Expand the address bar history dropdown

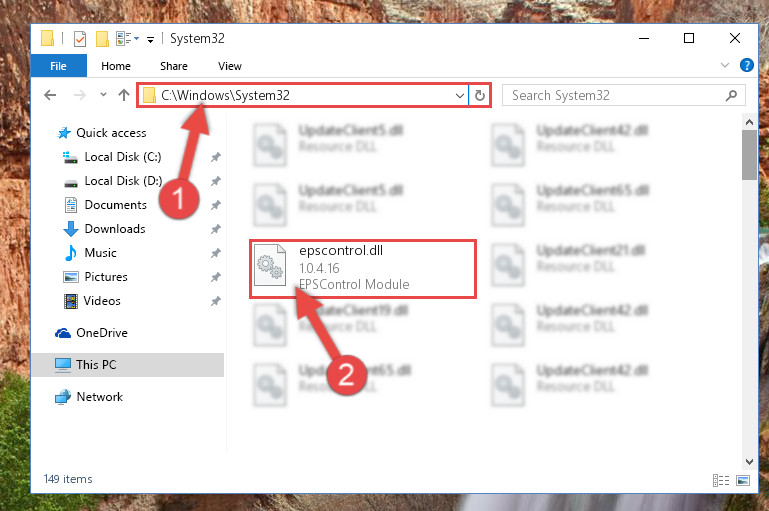(x=460, y=95)
